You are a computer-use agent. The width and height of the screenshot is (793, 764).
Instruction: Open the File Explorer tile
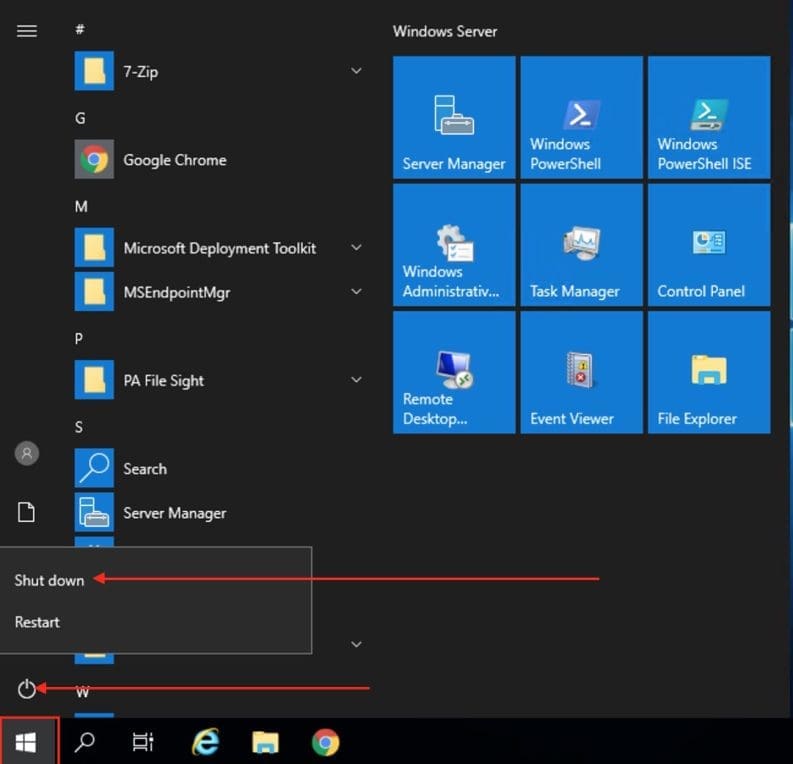click(708, 372)
